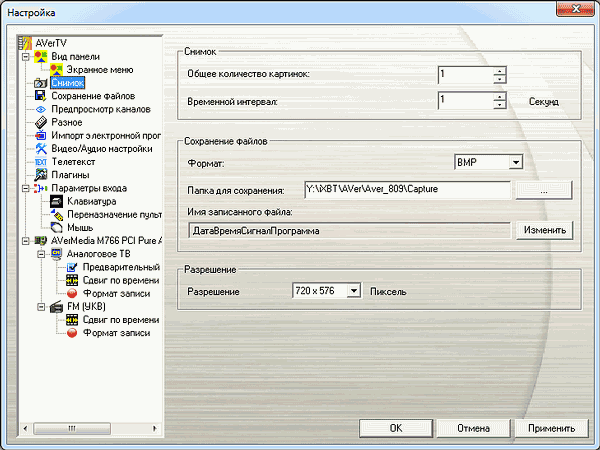The width and height of the screenshot is (600, 450).
Task: Click the Предварительный checkmark icon
Action: click(x=72, y=267)
